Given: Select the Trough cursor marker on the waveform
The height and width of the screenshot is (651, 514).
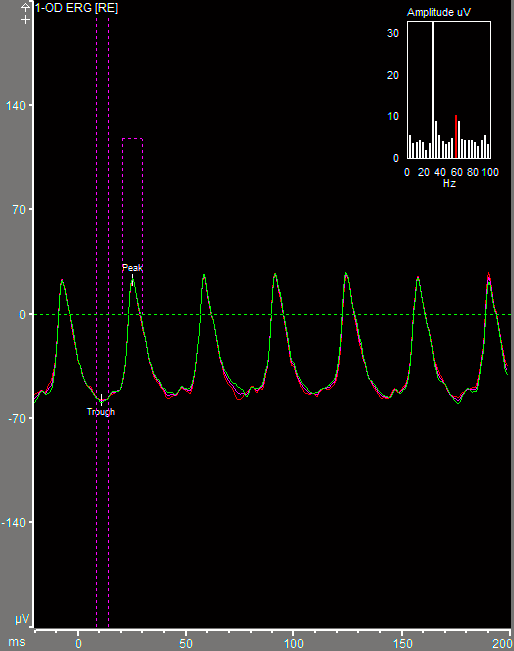Looking at the screenshot, I should tap(101, 399).
